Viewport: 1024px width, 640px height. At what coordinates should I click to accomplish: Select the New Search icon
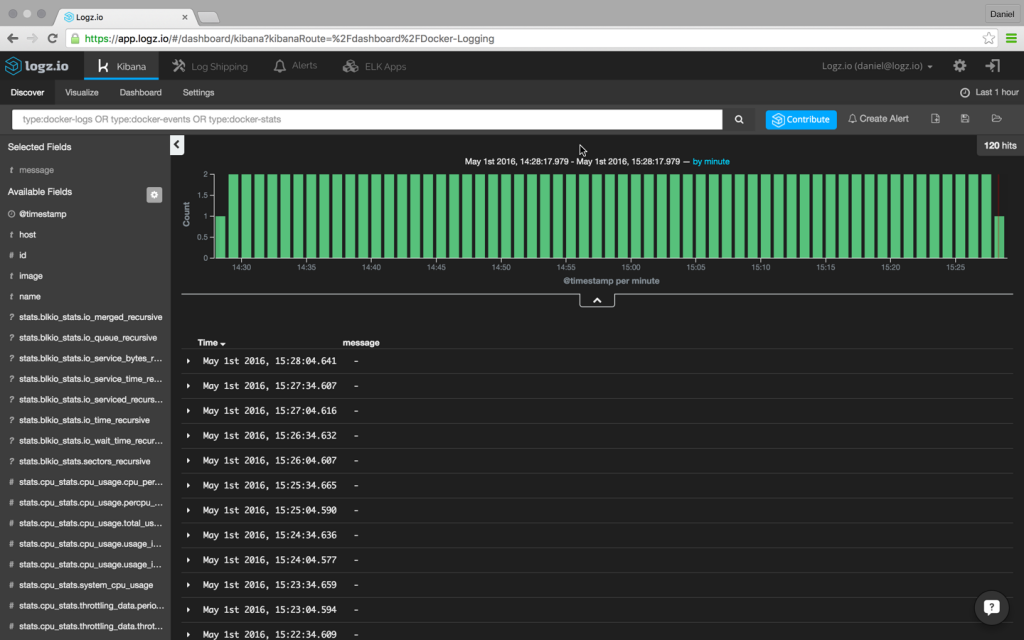(x=935, y=118)
